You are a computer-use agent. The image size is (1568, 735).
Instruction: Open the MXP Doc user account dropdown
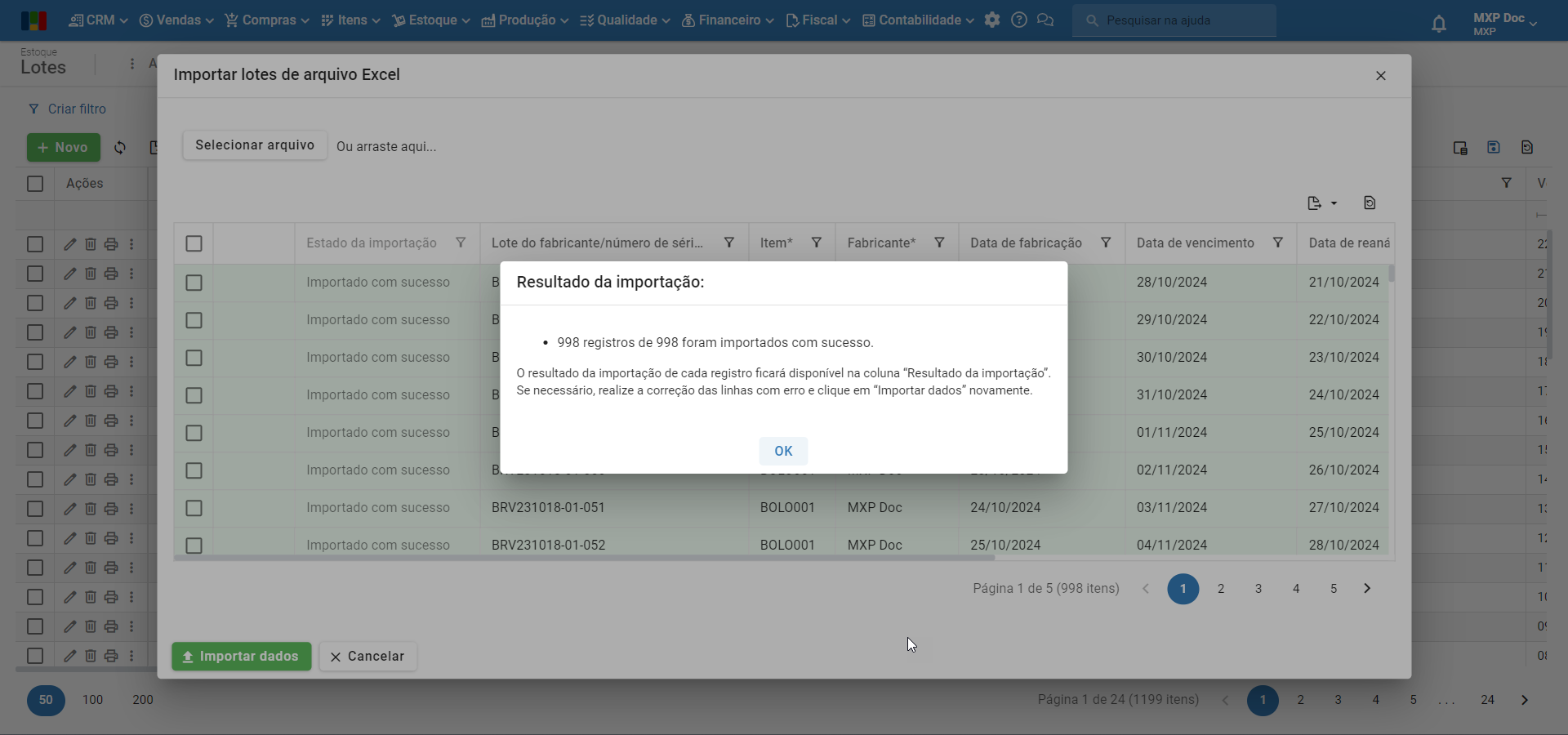coord(1505,24)
